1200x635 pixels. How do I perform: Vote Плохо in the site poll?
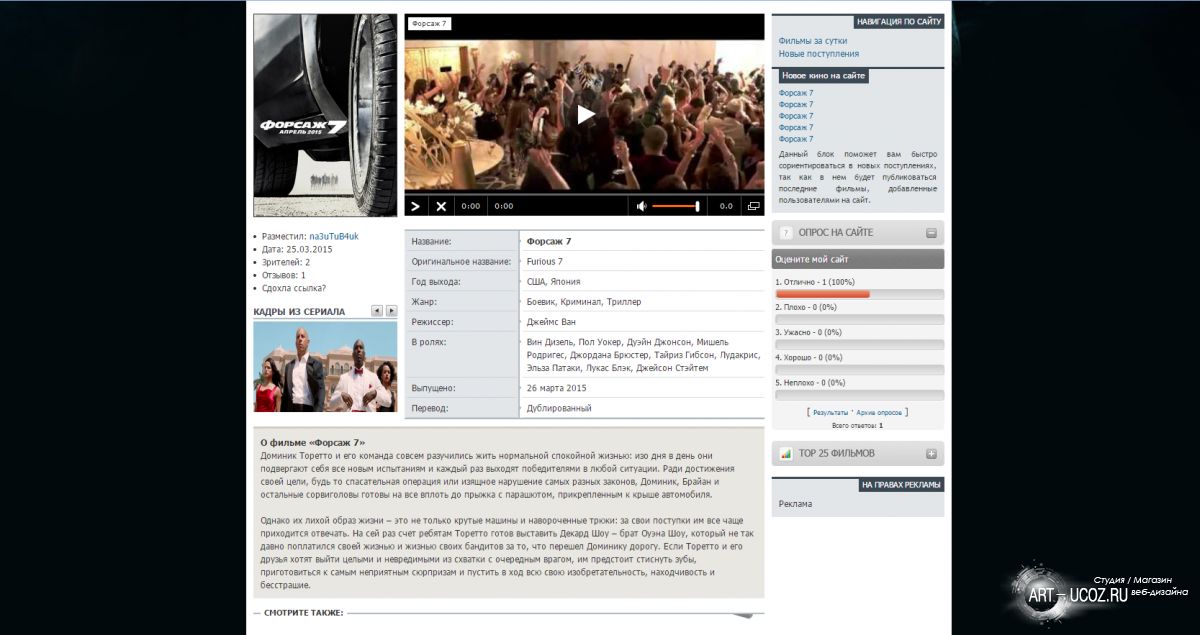click(806, 307)
